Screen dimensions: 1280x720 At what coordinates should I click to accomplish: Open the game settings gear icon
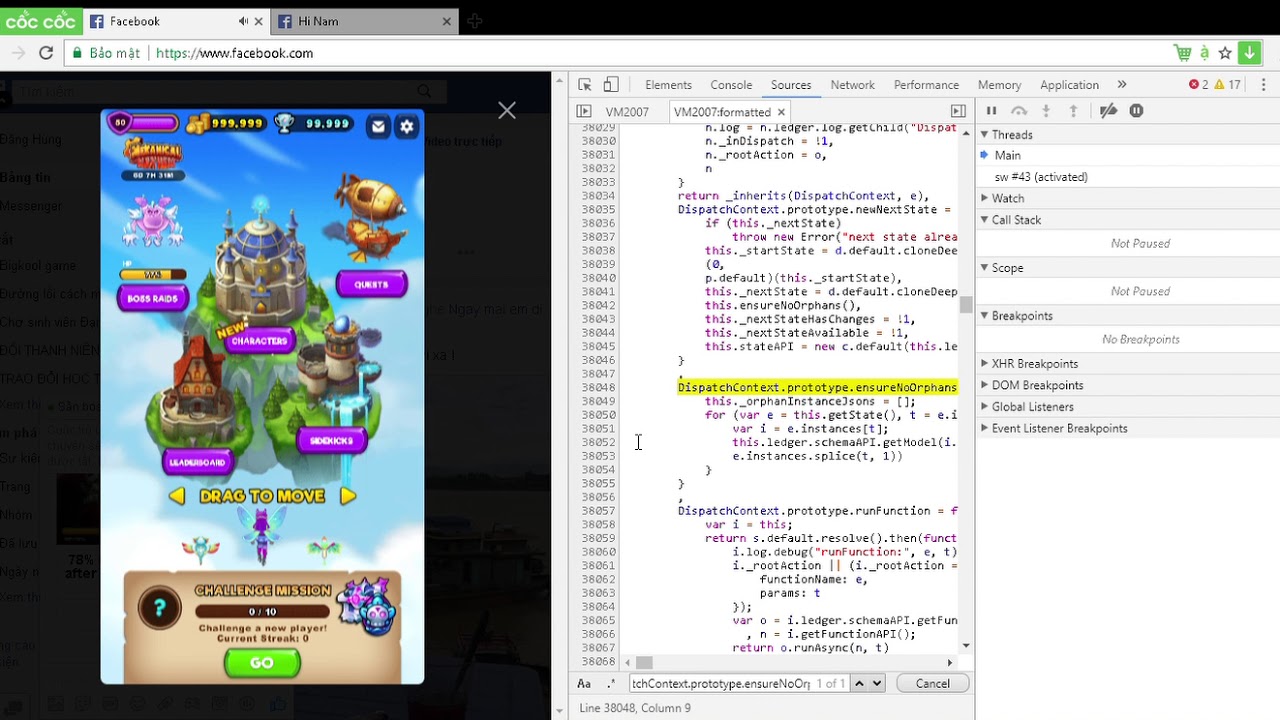(x=407, y=126)
